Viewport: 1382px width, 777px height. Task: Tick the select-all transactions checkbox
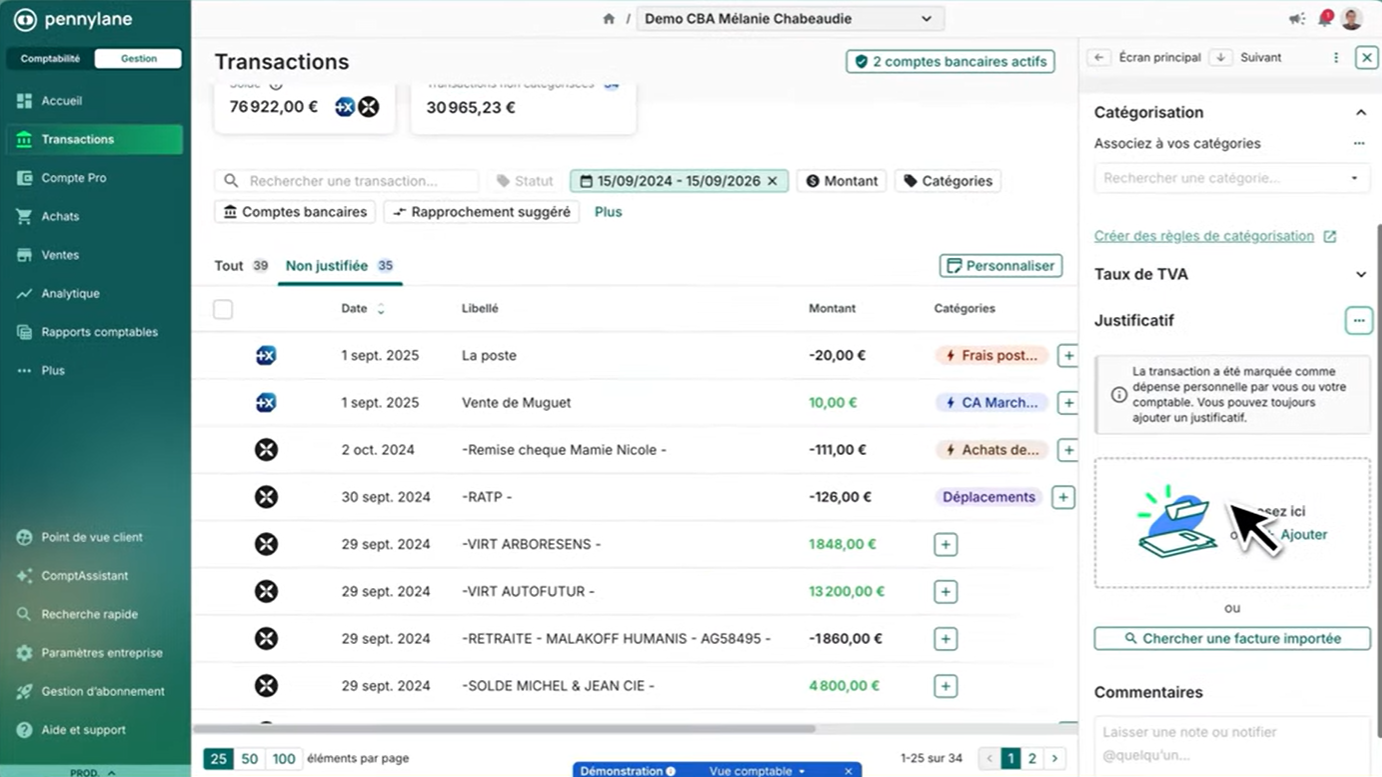(x=223, y=309)
